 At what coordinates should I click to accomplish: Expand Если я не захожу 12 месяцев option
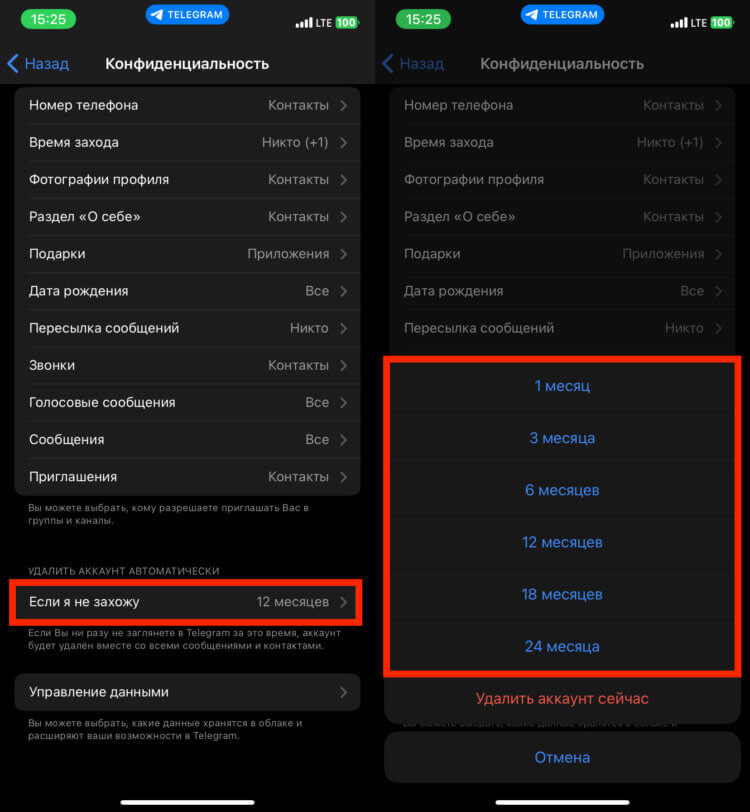tap(188, 602)
